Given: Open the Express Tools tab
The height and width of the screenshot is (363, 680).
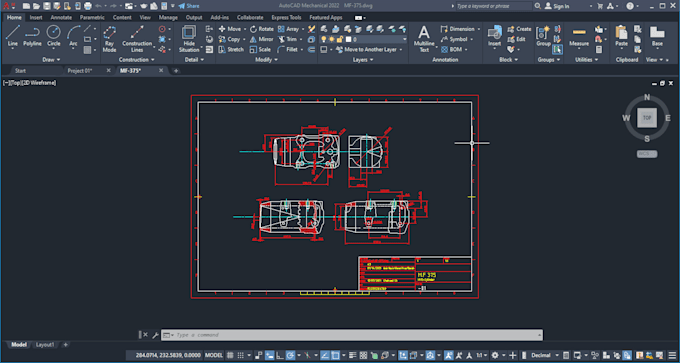Looking at the screenshot, I should pyautogui.click(x=286, y=18).
